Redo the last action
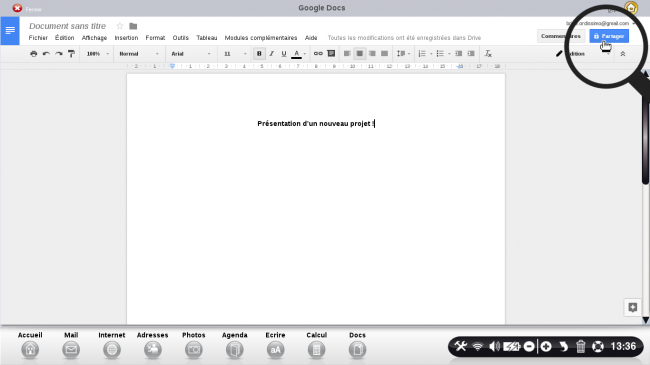Image resolution: width=650 pixels, height=365 pixels. coord(59,54)
